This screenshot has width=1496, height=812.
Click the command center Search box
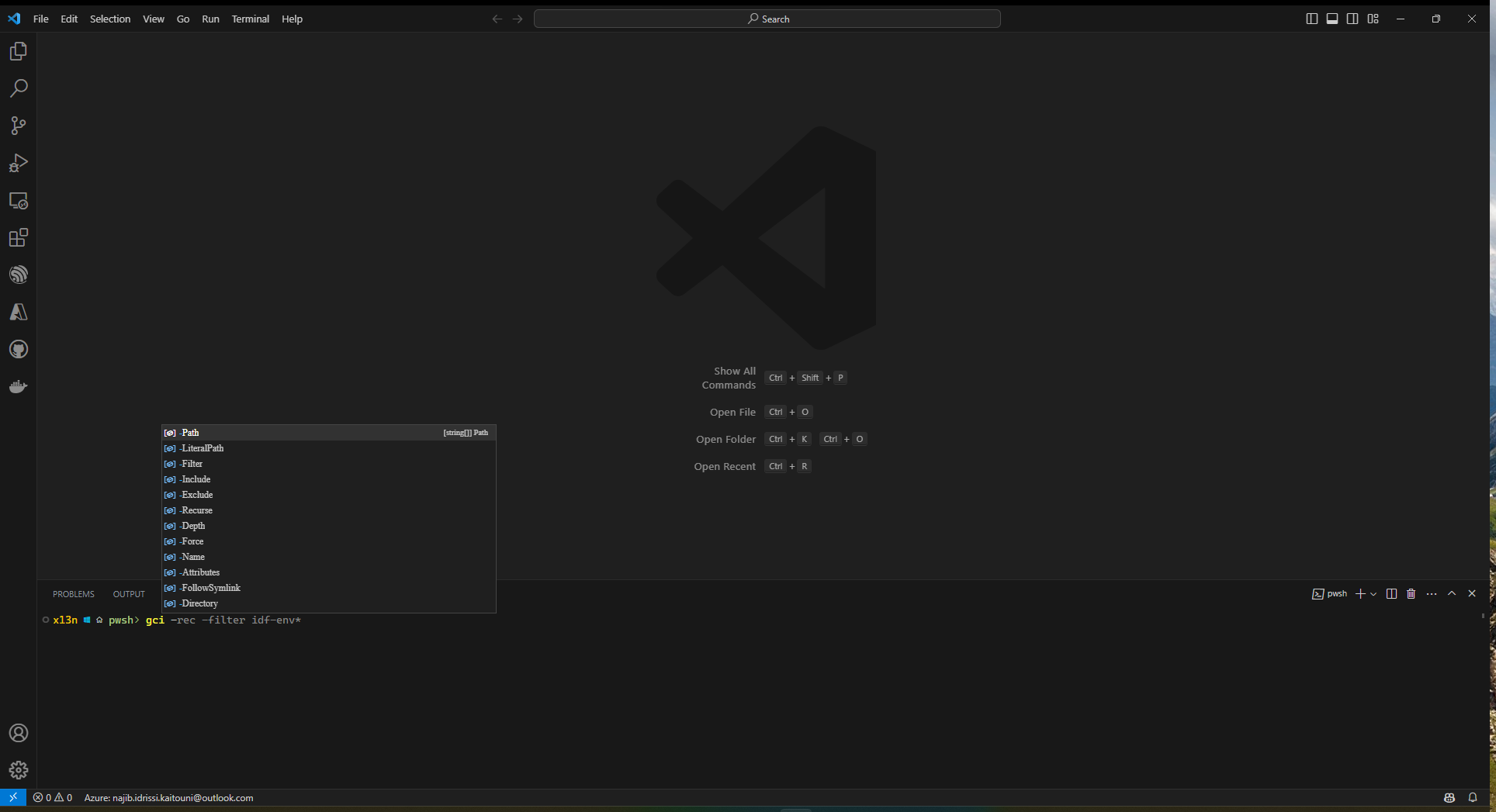click(767, 19)
